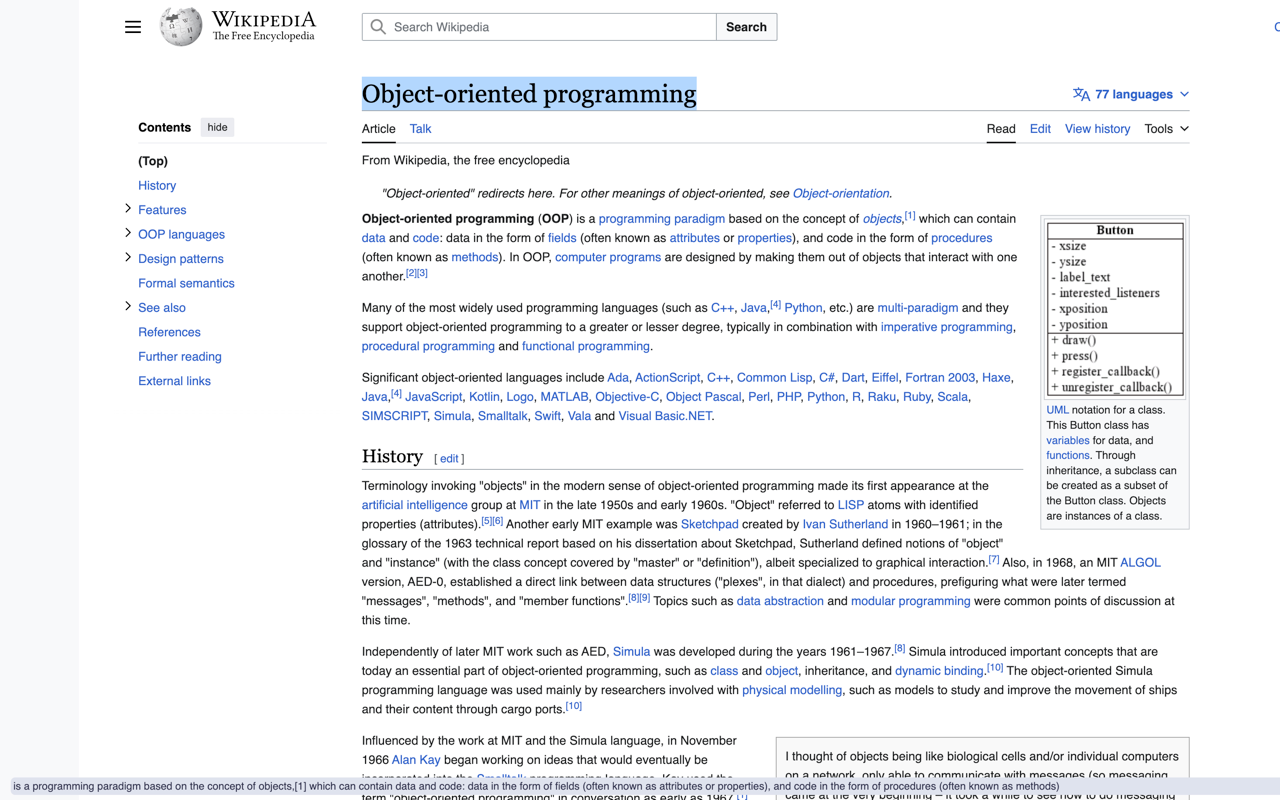The image size is (1280, 800).
Task: Go to History in contents sidebar
Action: (x=157, y=185)
